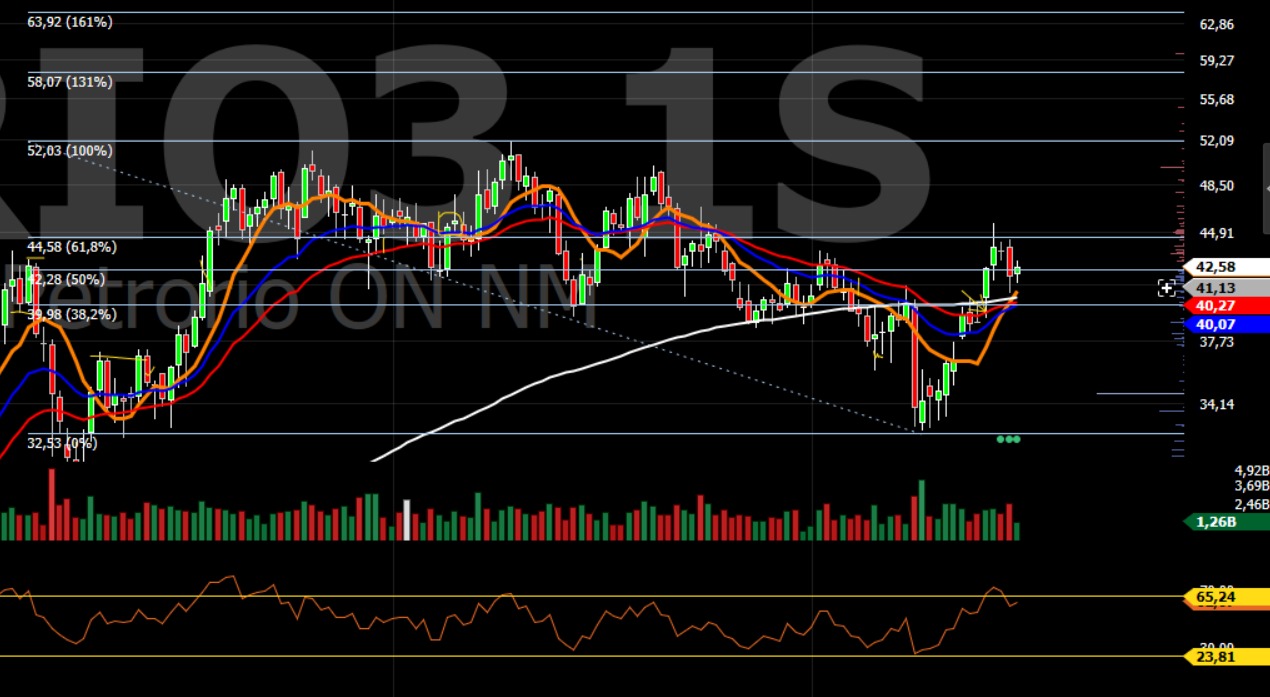
Task: Click the 4,92B volume axis value
Action: click(x=1251, y=470)
